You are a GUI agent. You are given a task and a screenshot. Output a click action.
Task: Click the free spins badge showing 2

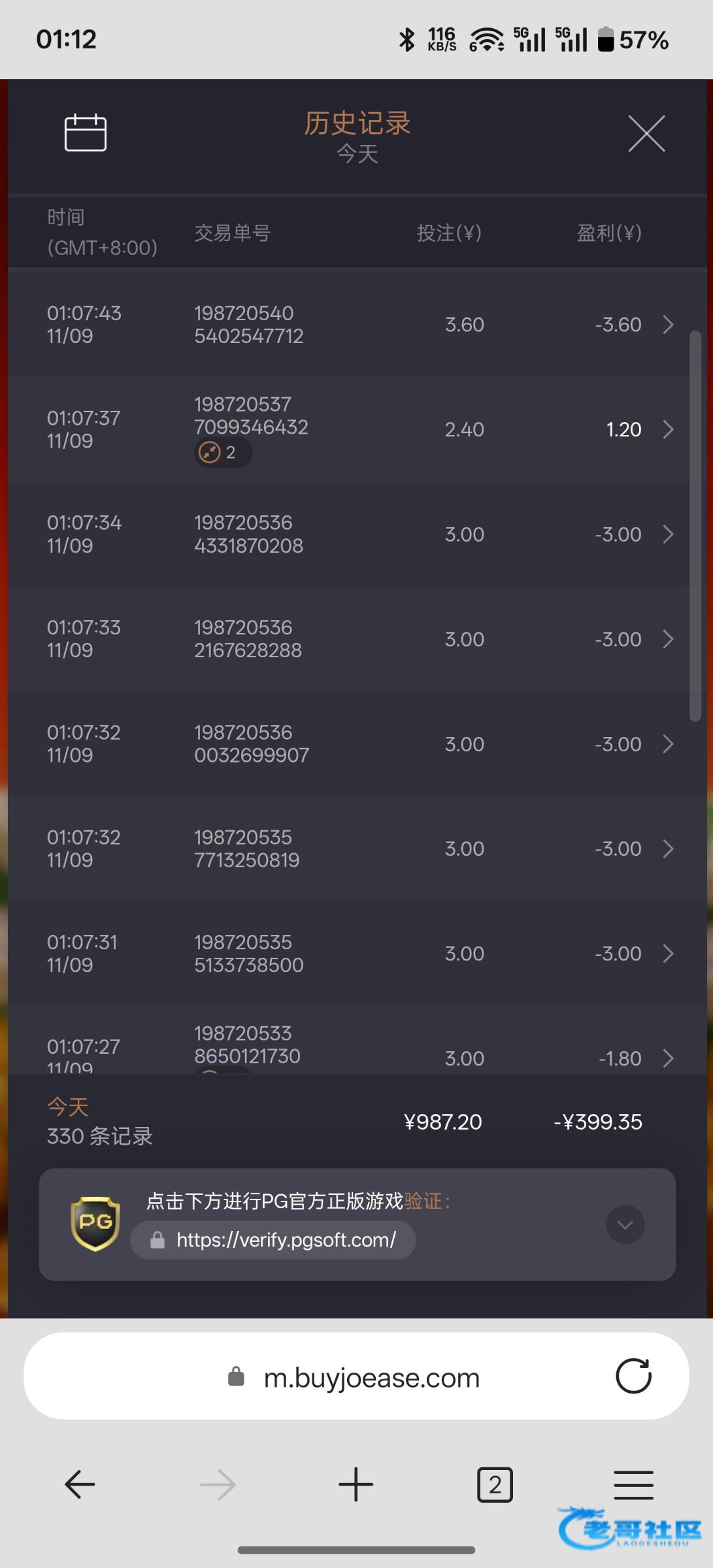(x=222, y=452)
